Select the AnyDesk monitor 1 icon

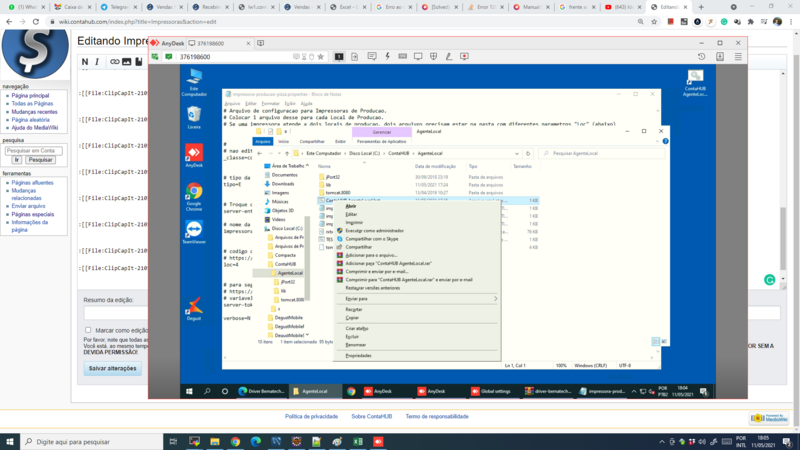pos(339,57)
